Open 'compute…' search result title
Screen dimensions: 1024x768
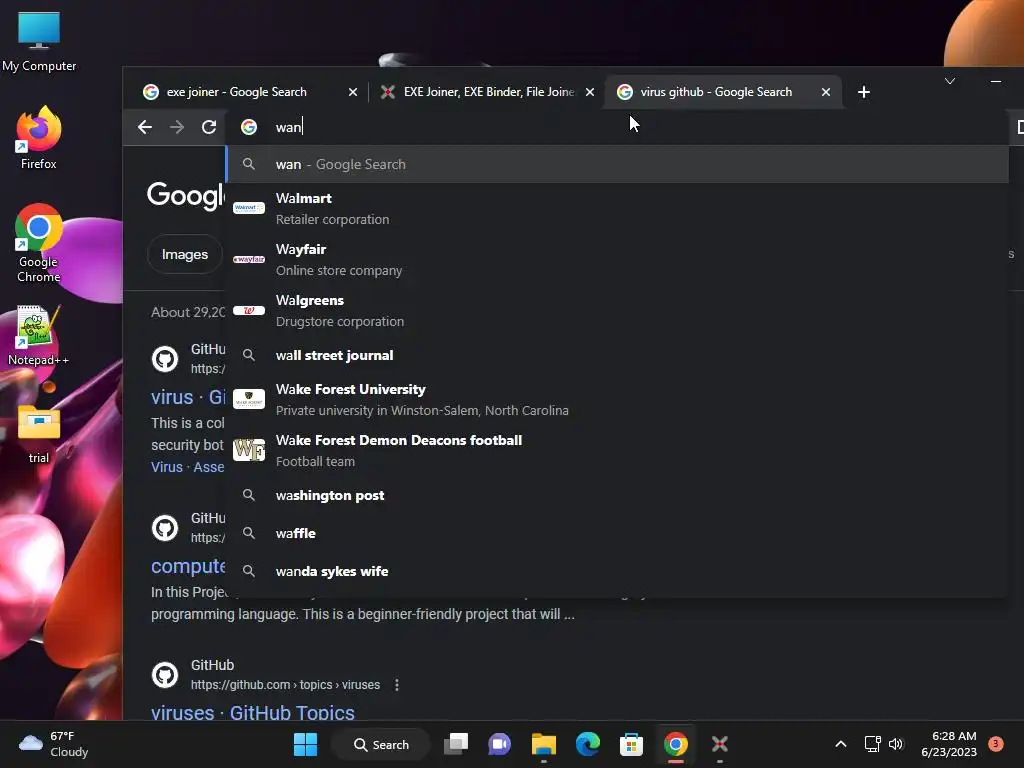point(188,566)
